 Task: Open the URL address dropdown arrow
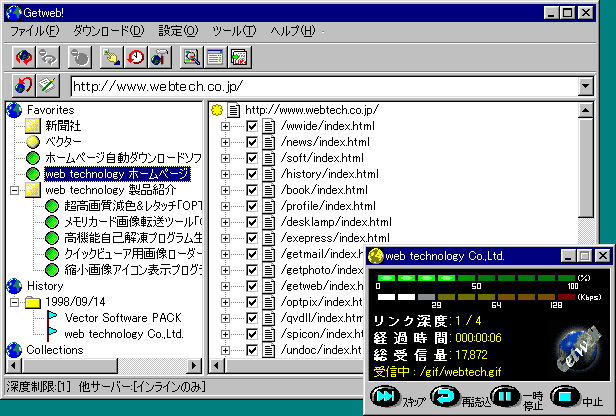pos(585,86)
